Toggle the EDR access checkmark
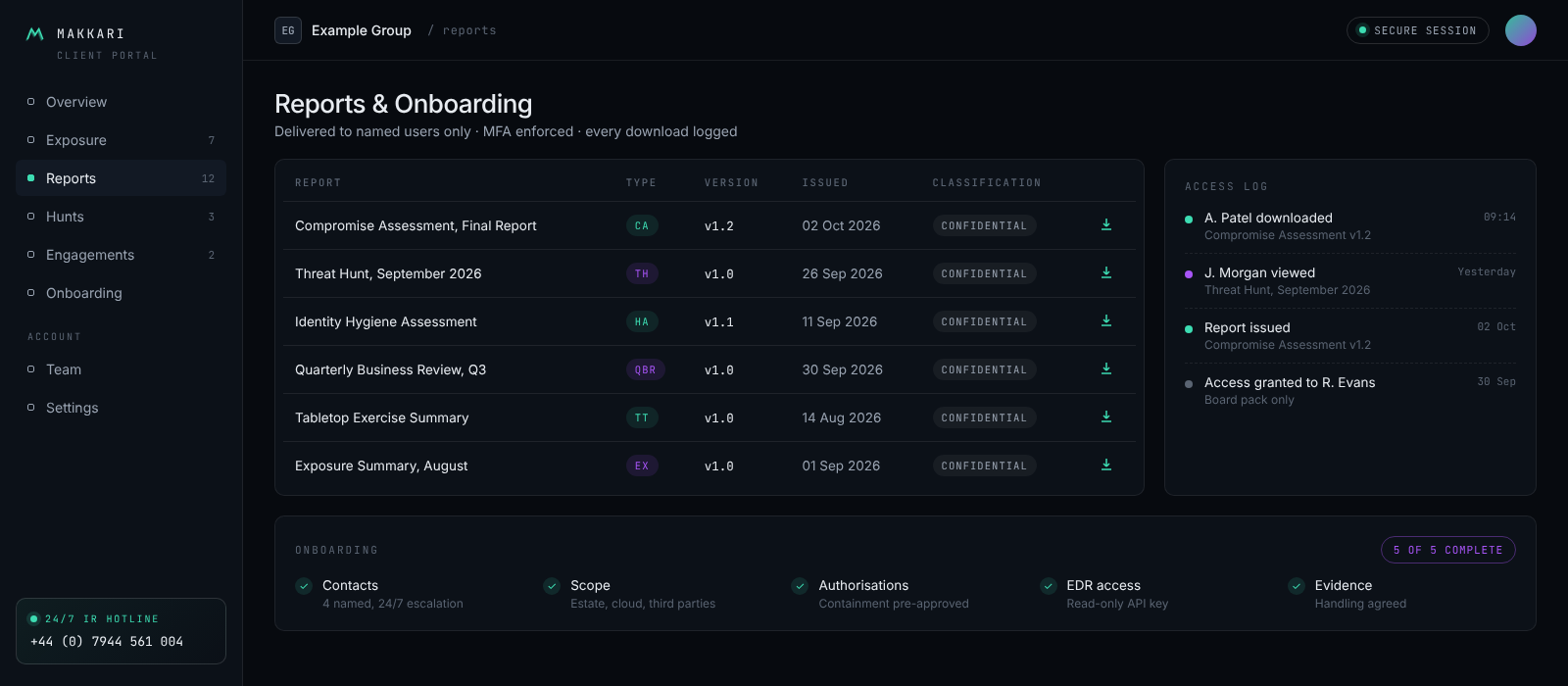The height and width of the screenshot is (686, 1568). click(x=1049, y=586)
